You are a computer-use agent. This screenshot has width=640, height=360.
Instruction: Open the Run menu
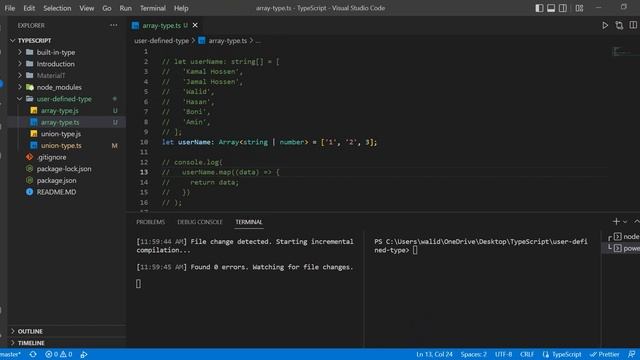click(126, 8)
